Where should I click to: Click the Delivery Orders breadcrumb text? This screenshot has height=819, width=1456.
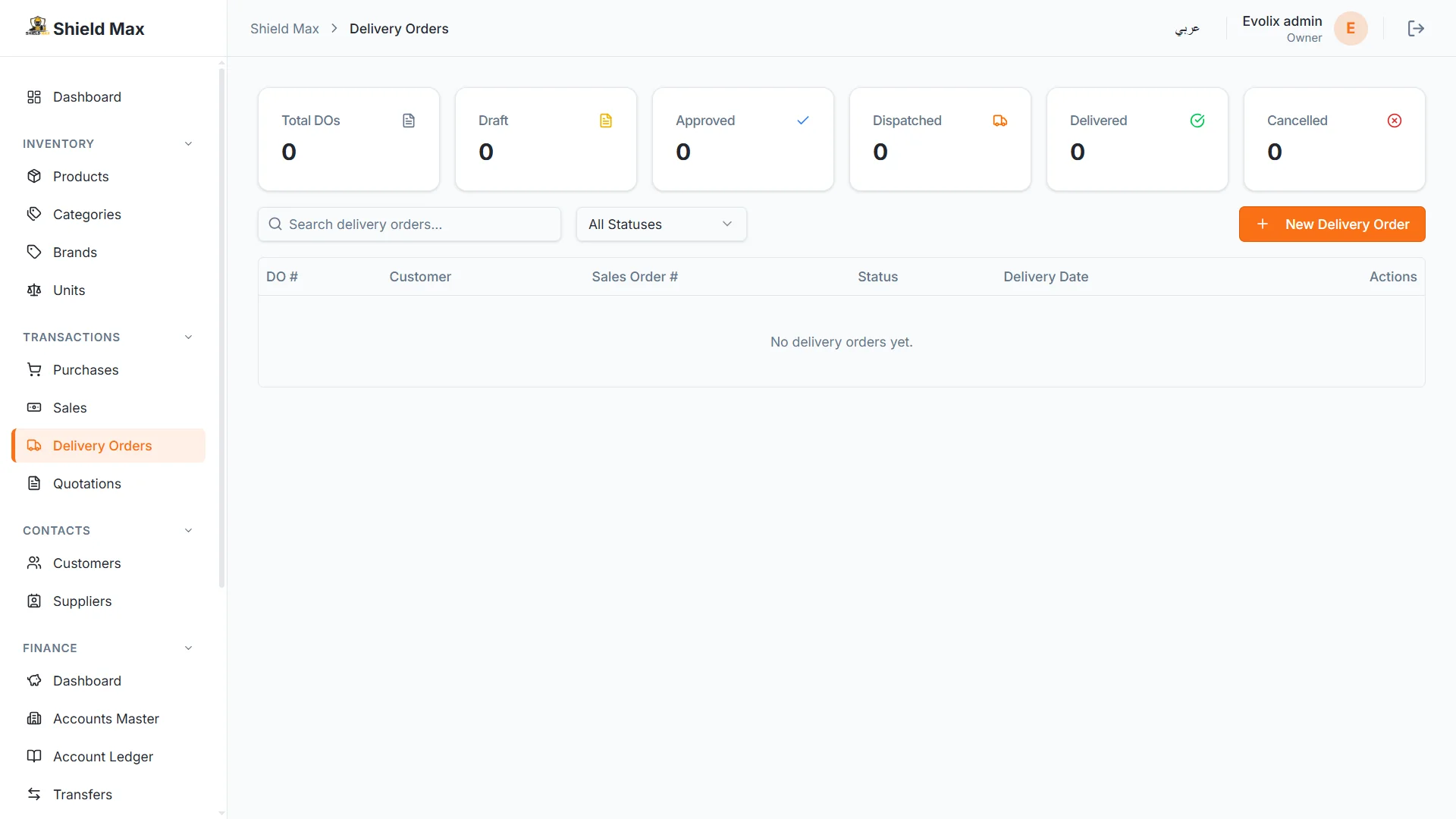[x=399, y=29]
